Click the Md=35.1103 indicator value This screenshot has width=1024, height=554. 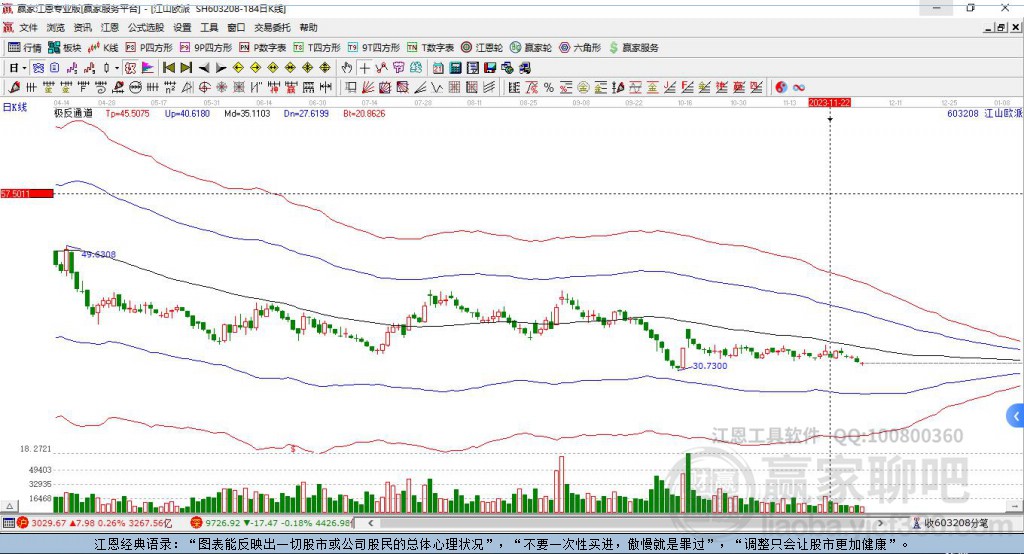(x=248, y=113)
